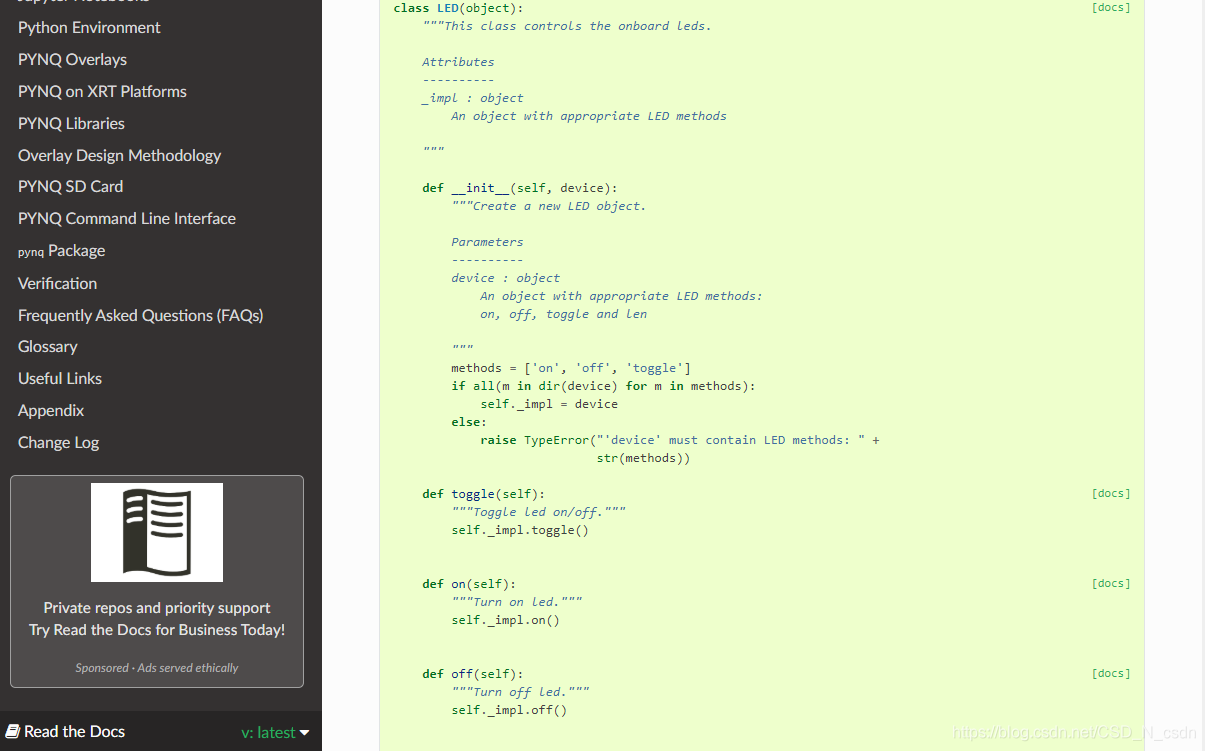Open the Glossary page
1205x751 pixels.
tap(47, 346)
